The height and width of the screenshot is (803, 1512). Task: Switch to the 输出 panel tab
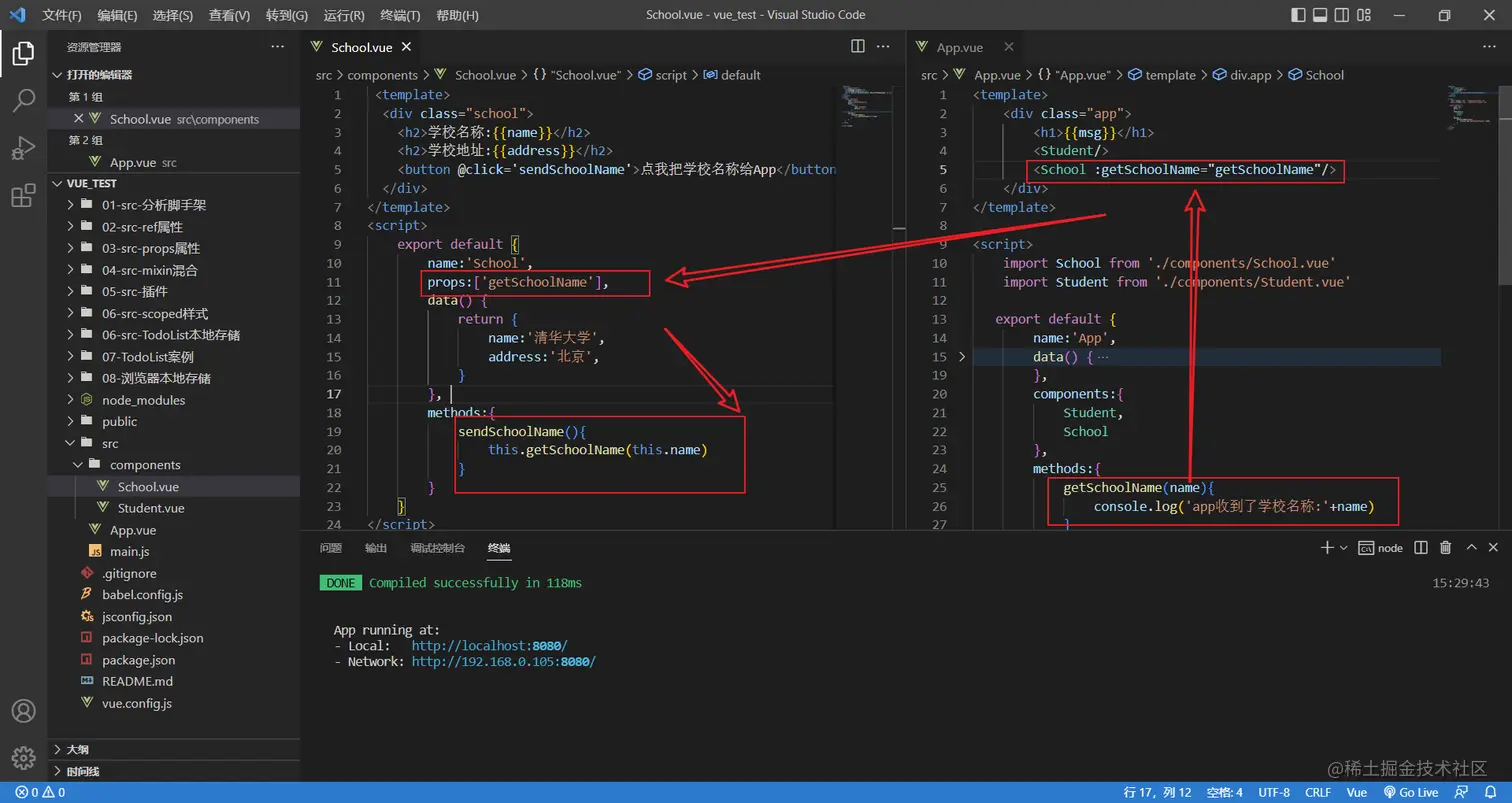pos(376,548)
